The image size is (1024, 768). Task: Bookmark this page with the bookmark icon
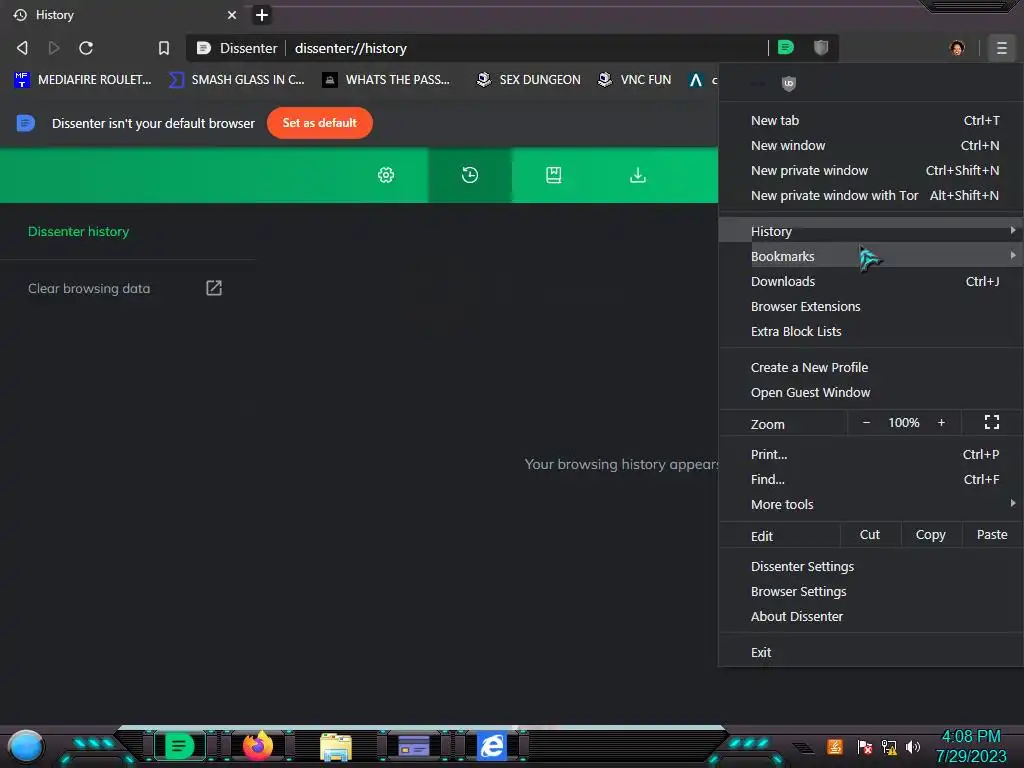(x=164, y=48)
